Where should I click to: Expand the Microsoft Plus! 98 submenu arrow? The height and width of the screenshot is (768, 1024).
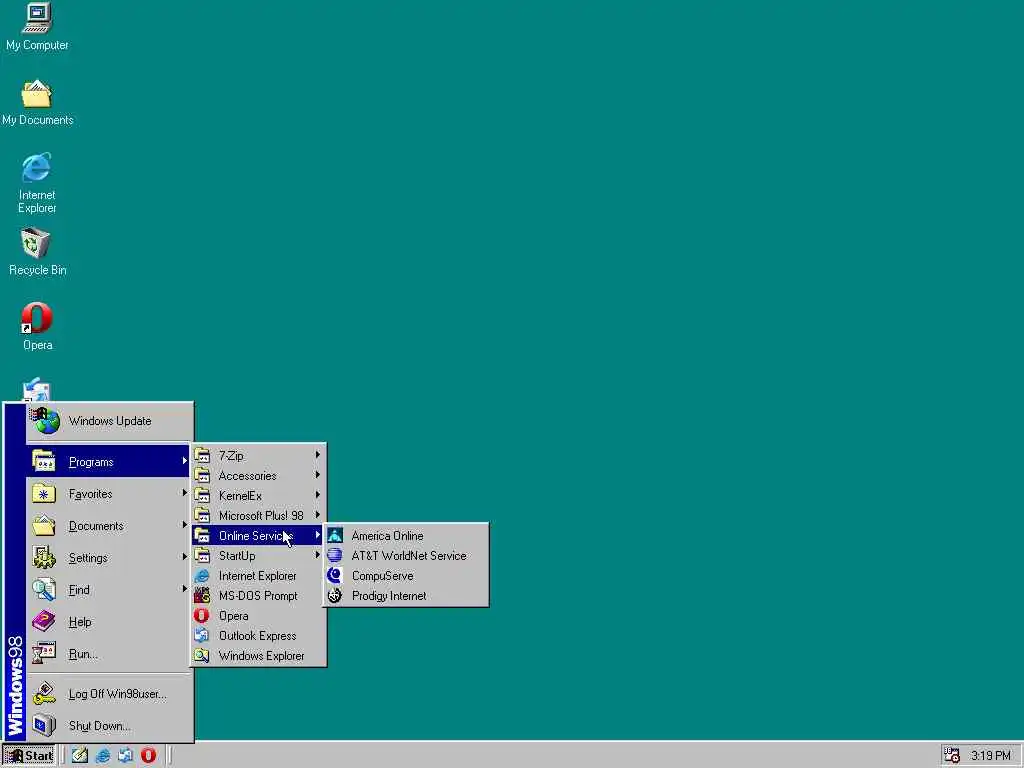317,515
